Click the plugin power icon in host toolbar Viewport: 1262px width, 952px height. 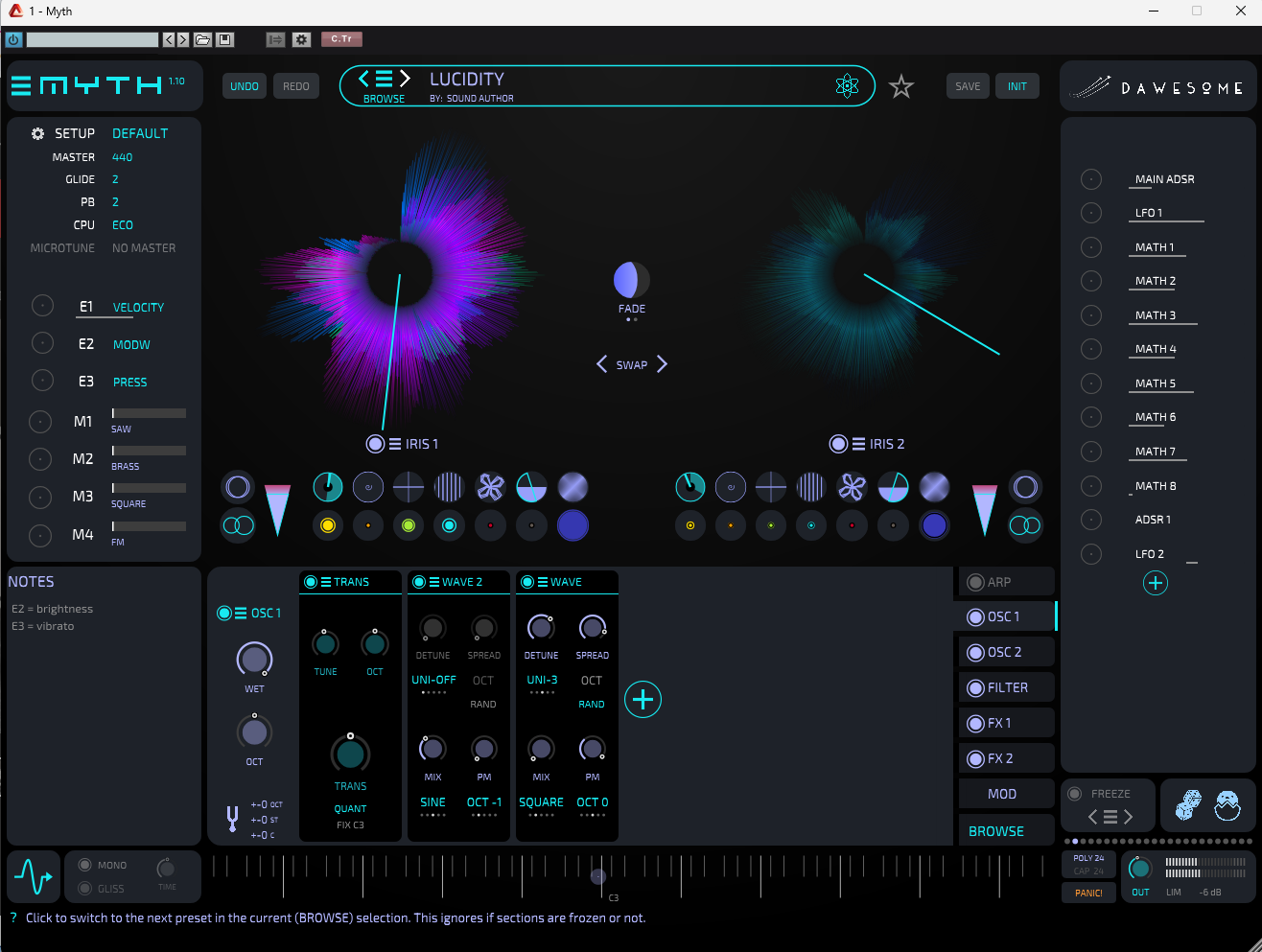pyautogui.click(x=13, y=39)
